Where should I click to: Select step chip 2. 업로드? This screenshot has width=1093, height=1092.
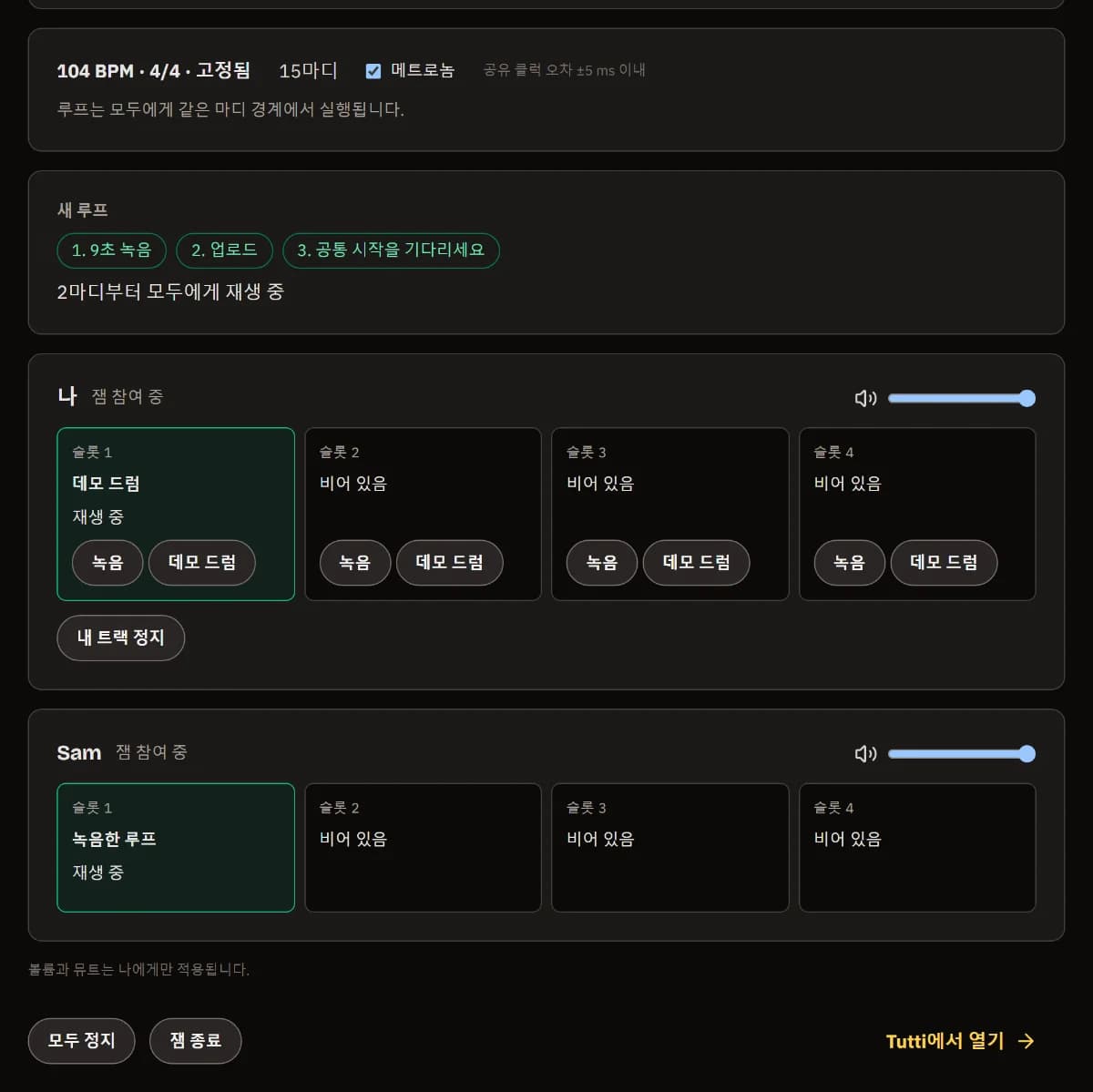224,250
